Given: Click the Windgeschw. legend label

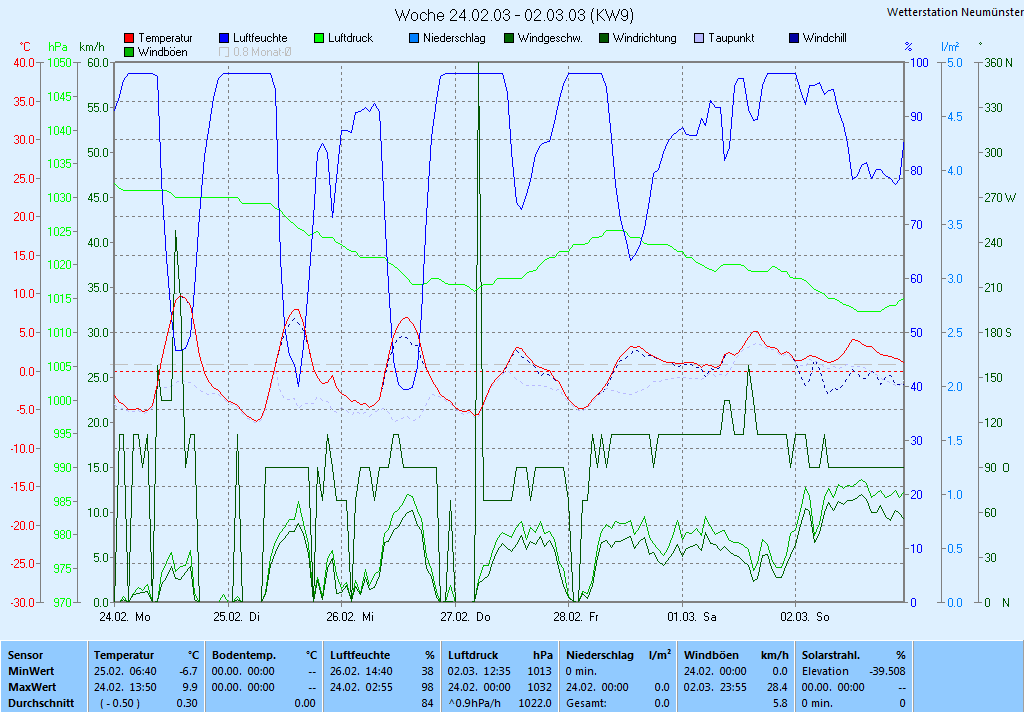Looking at the screenshot, I should 550,38.
